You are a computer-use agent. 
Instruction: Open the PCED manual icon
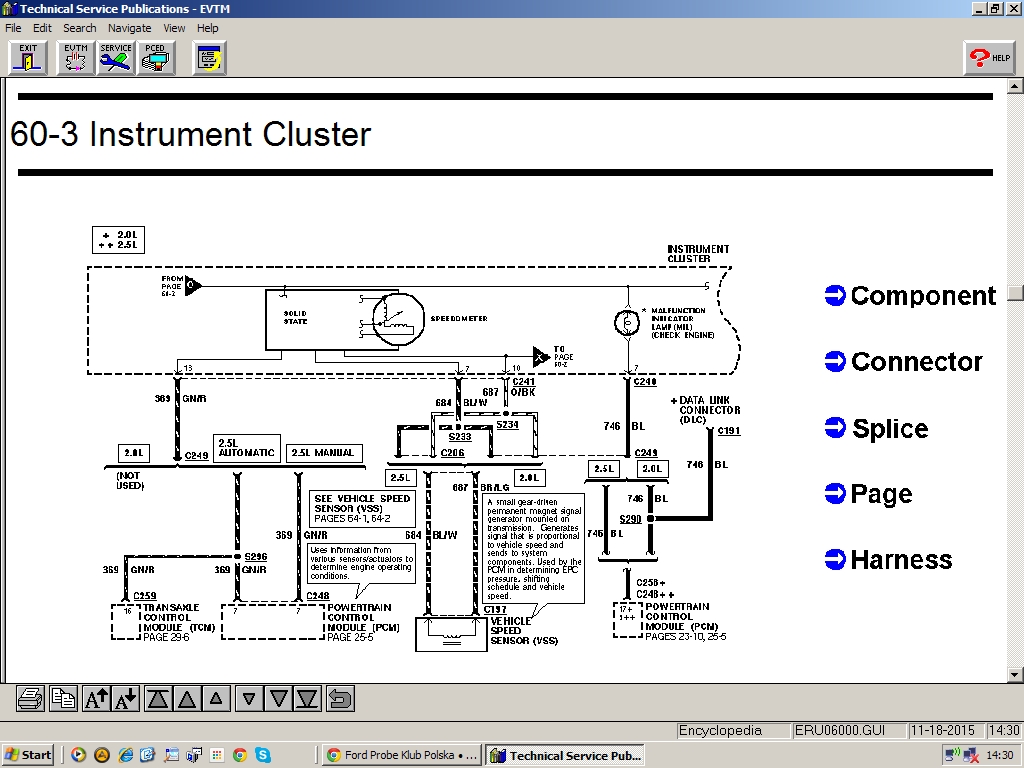tap(155, 57)
